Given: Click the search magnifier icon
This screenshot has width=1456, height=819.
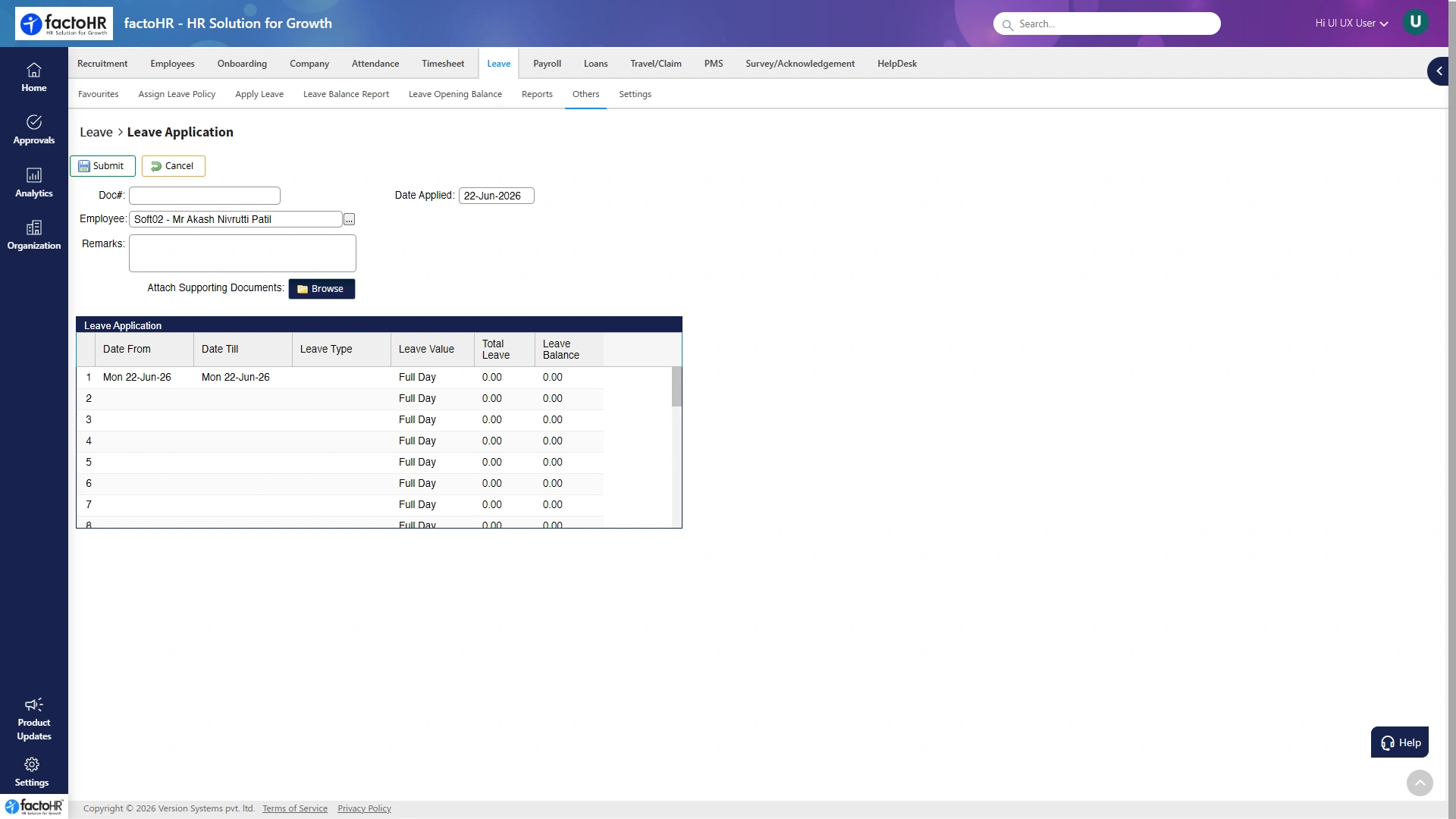Looking at the screenshot, I should [1008, 25].
